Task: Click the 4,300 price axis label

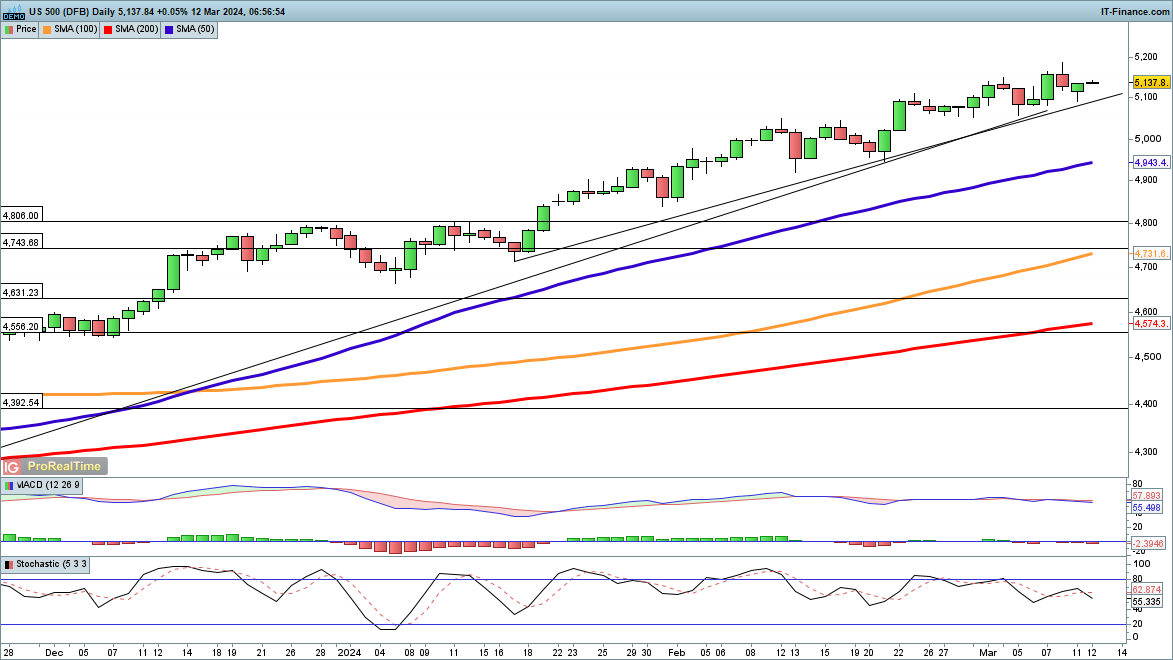Action: click(x=1147, y=452)
